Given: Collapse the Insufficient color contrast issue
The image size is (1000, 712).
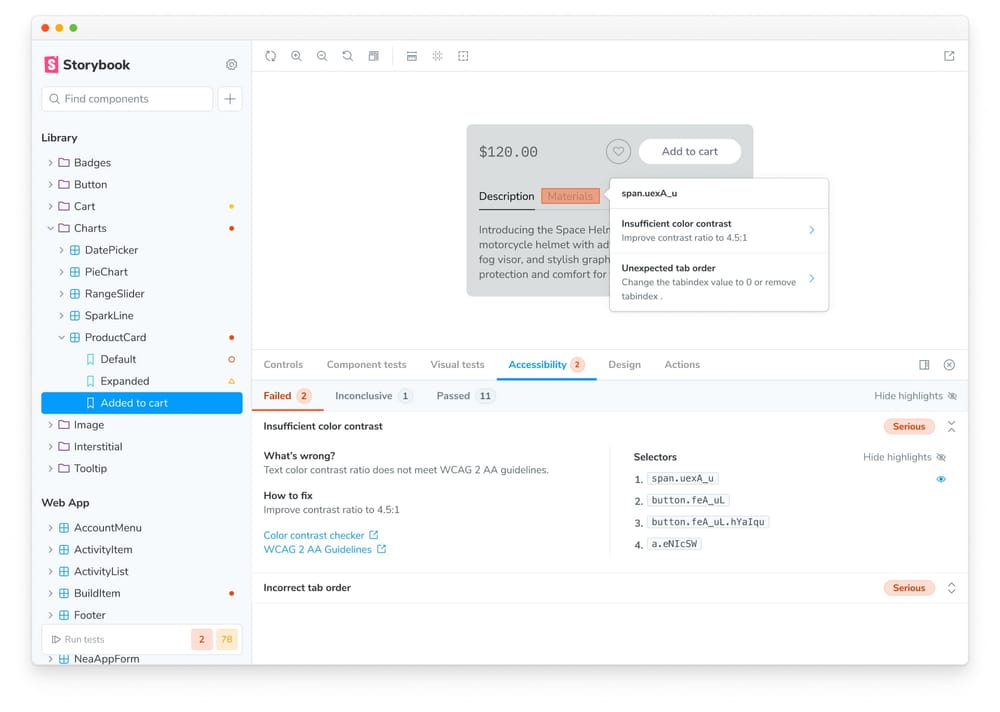Looking at the screenshot, I should [x=951, y=427].
